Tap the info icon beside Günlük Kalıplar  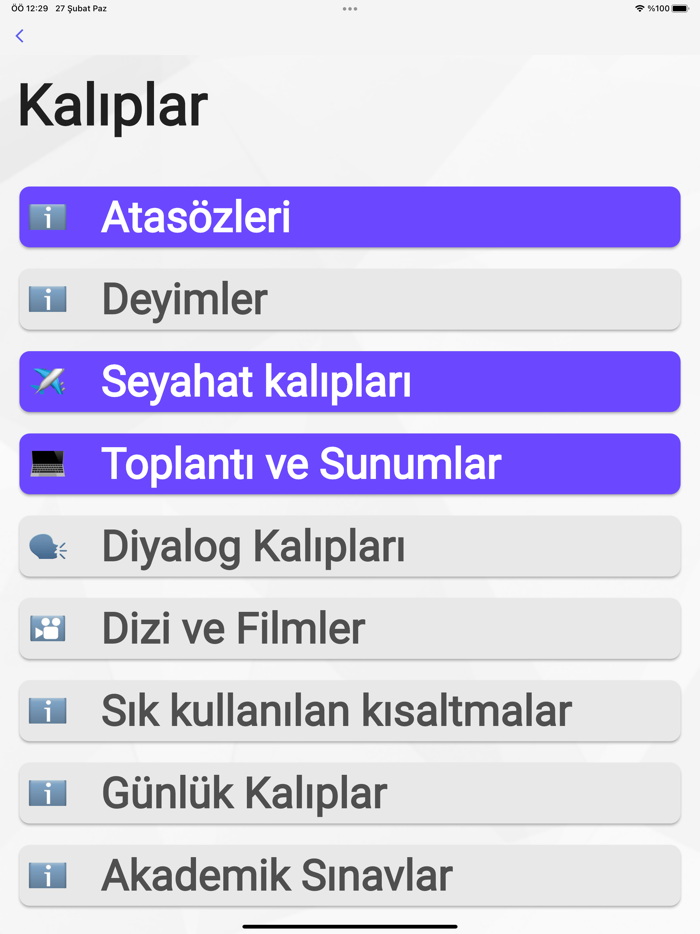47,793
